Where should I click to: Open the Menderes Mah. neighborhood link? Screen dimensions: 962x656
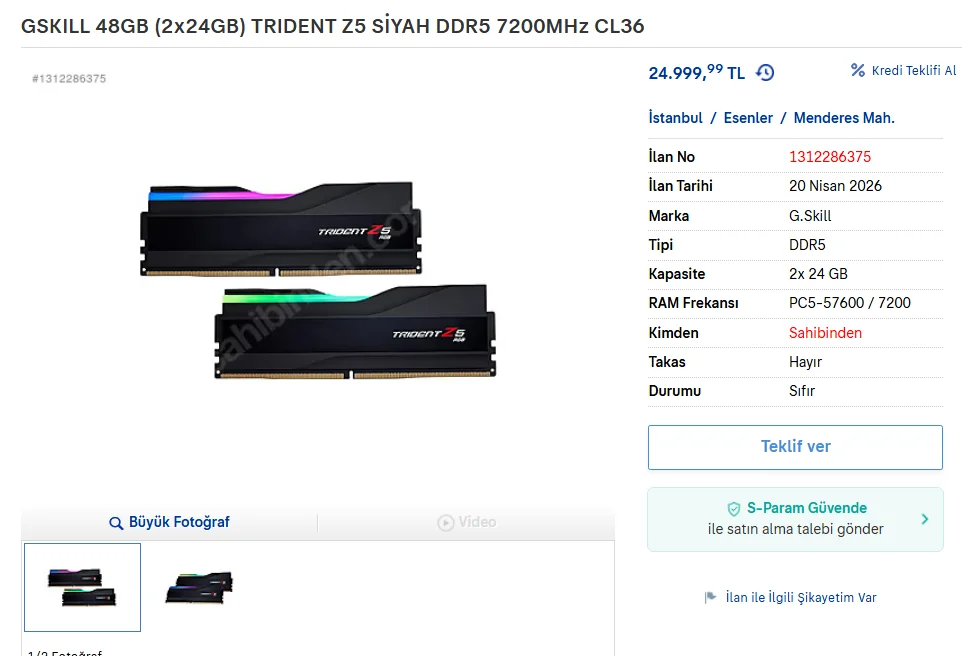coord(844,118)
